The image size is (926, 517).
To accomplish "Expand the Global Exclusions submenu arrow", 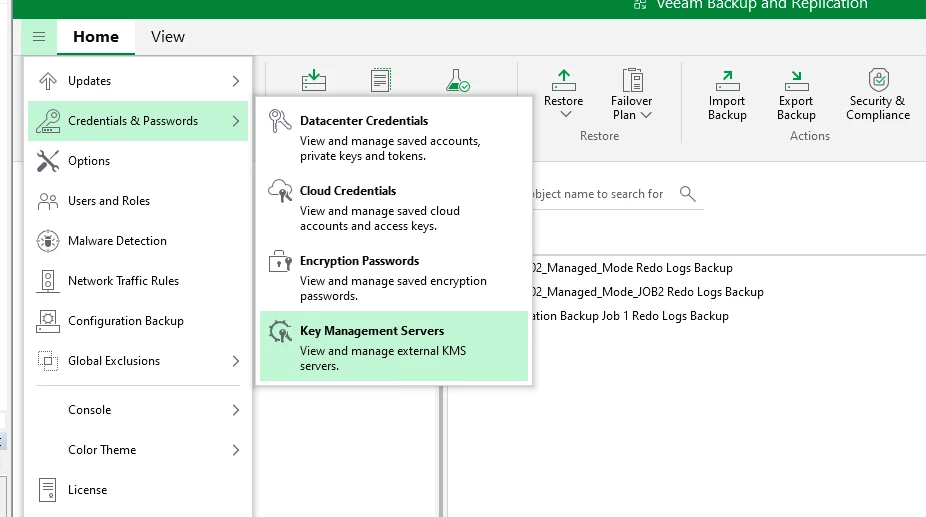I will [x=236, y=361].
